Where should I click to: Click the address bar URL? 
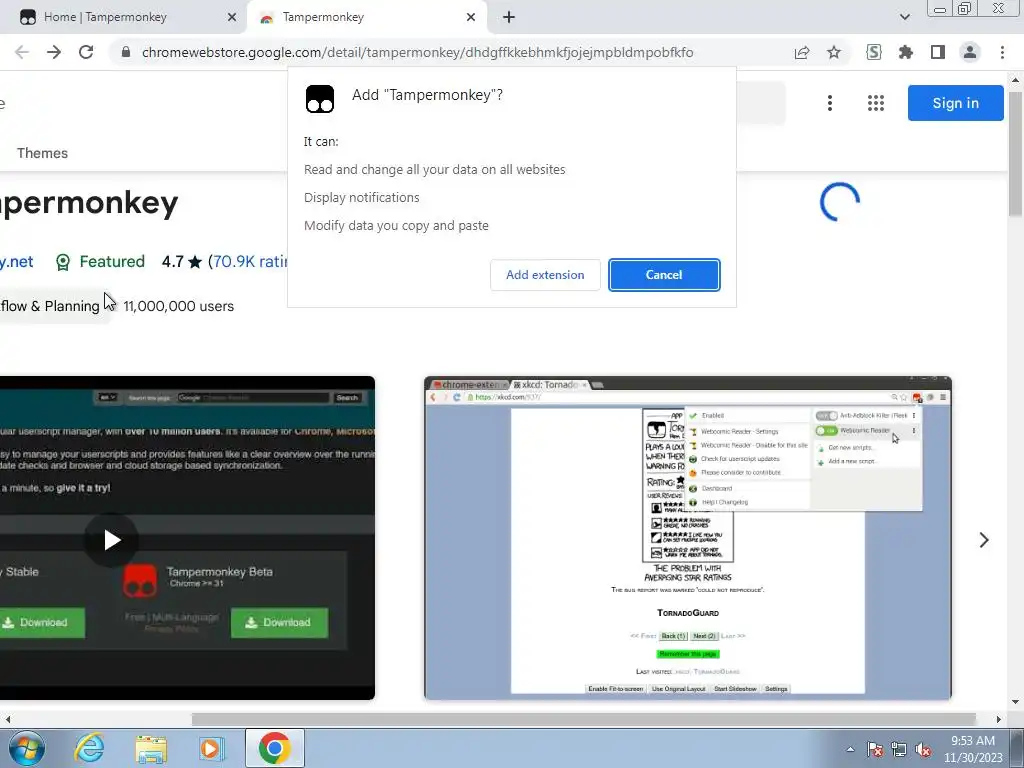point(417,52)
